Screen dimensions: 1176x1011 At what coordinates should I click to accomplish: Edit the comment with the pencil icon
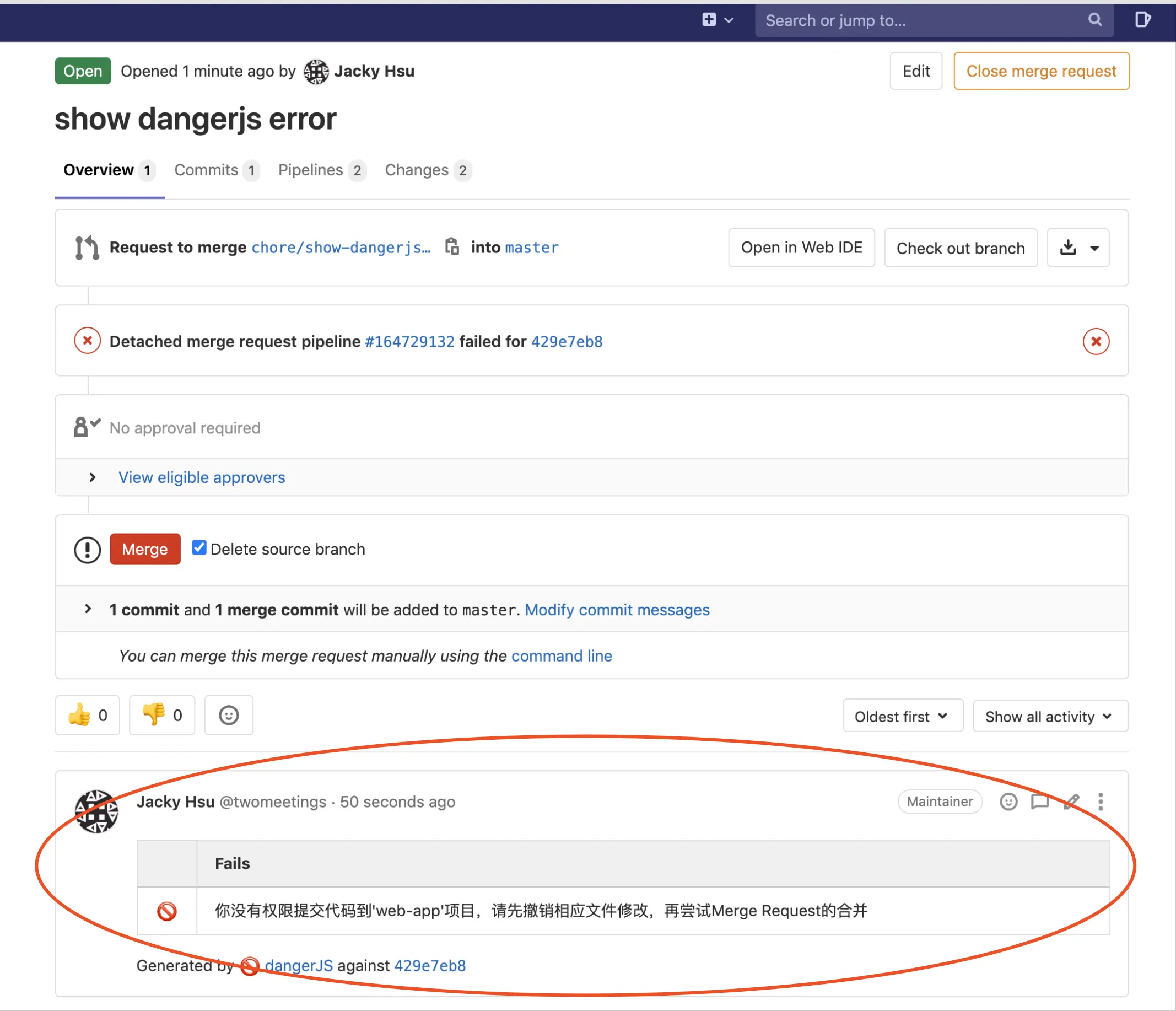(1071, 802)
